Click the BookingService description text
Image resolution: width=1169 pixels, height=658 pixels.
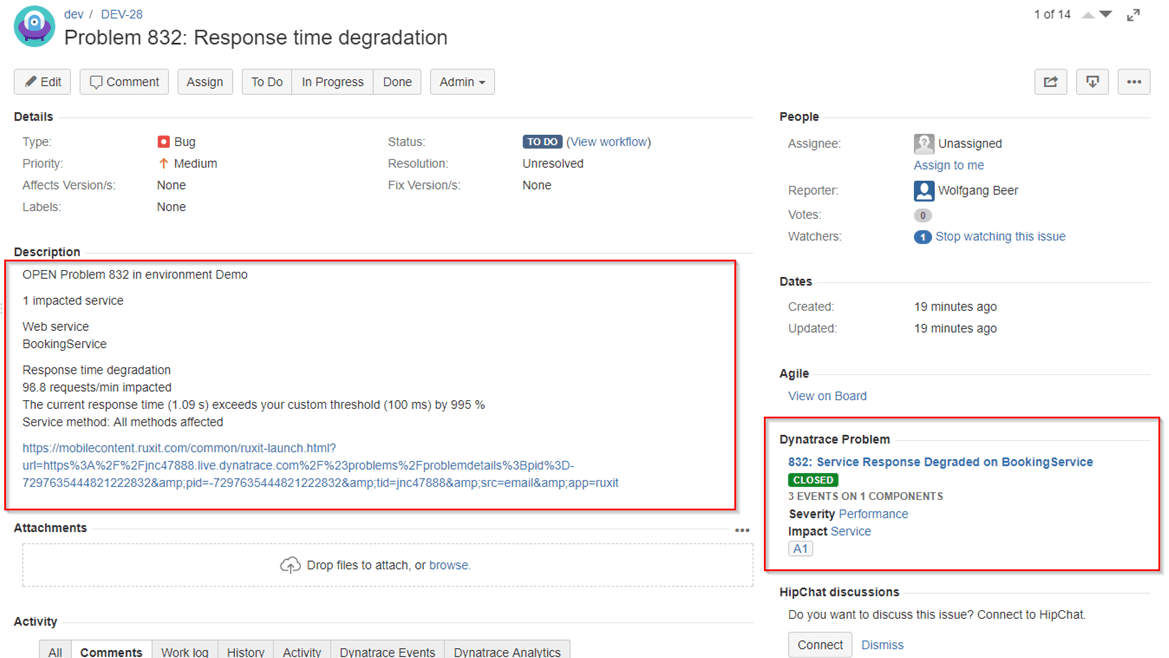point(64,344)
